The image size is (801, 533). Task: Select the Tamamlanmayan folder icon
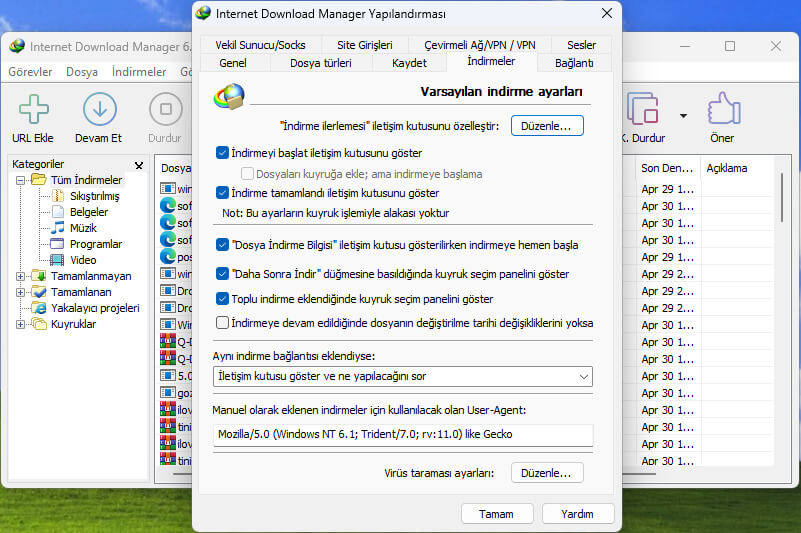coord(38,276)
